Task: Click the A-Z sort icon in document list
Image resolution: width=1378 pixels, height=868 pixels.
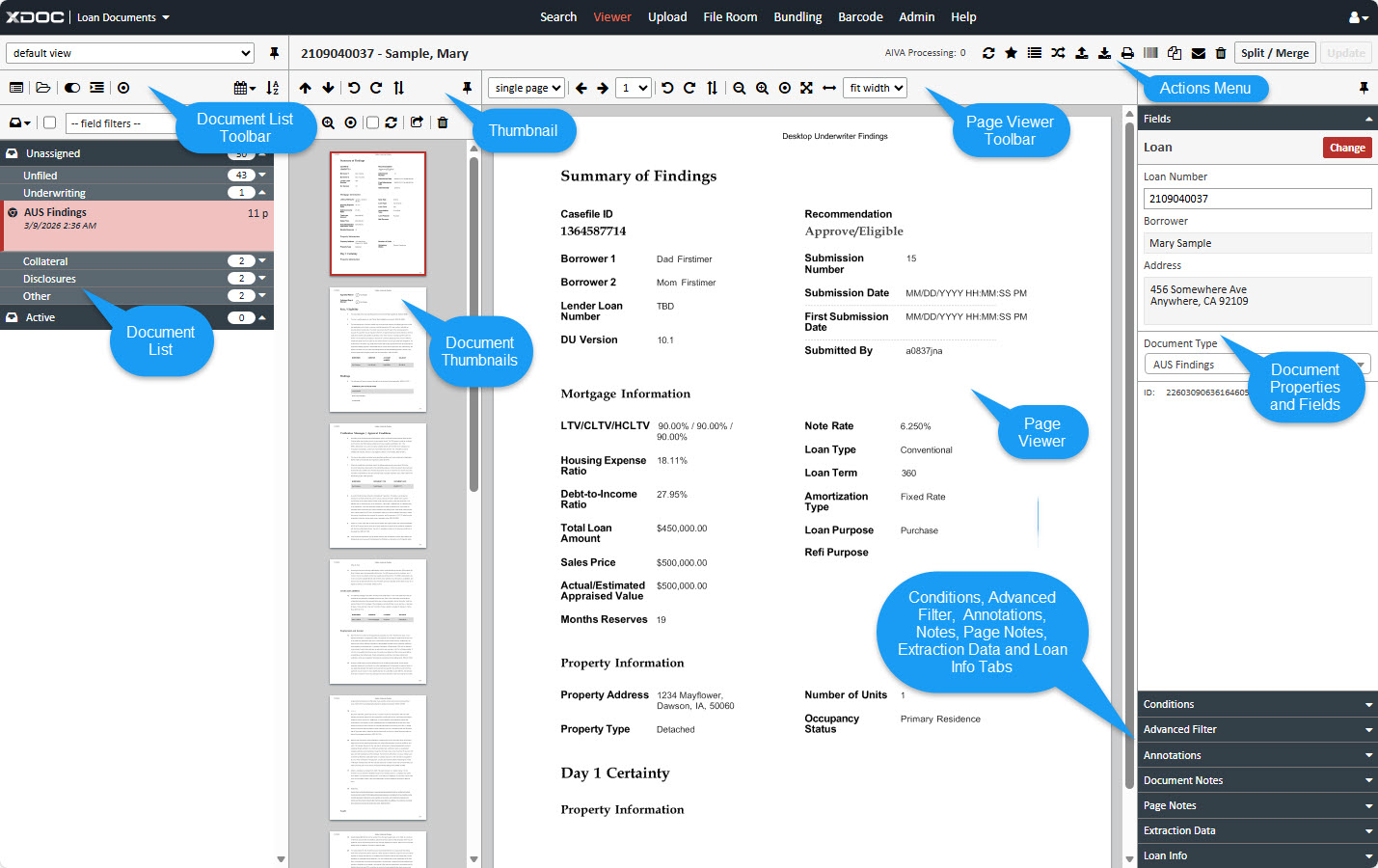Action: click(x=273, y=88)
